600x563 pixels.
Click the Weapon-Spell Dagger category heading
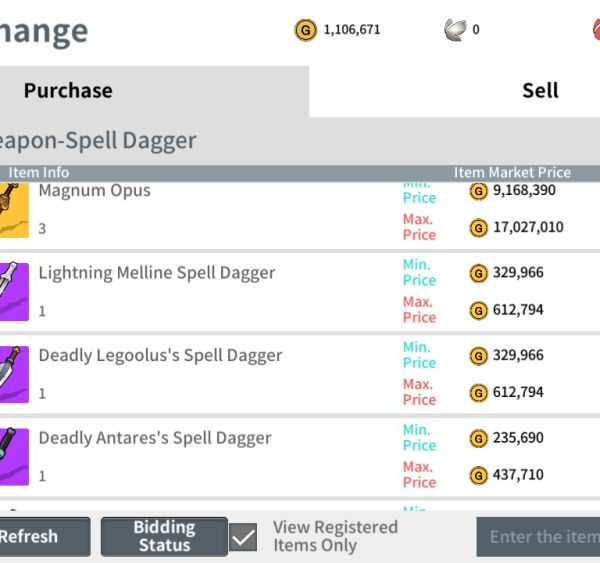click(x=96, y=141)
